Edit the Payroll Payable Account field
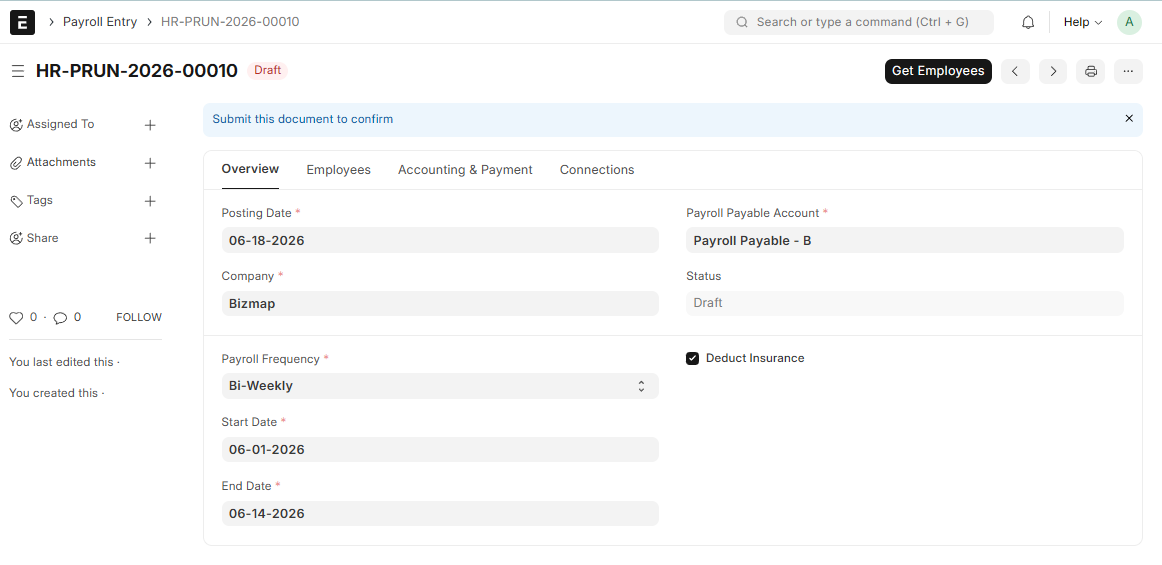1162x565 pixels. click(x=905, y=240)
